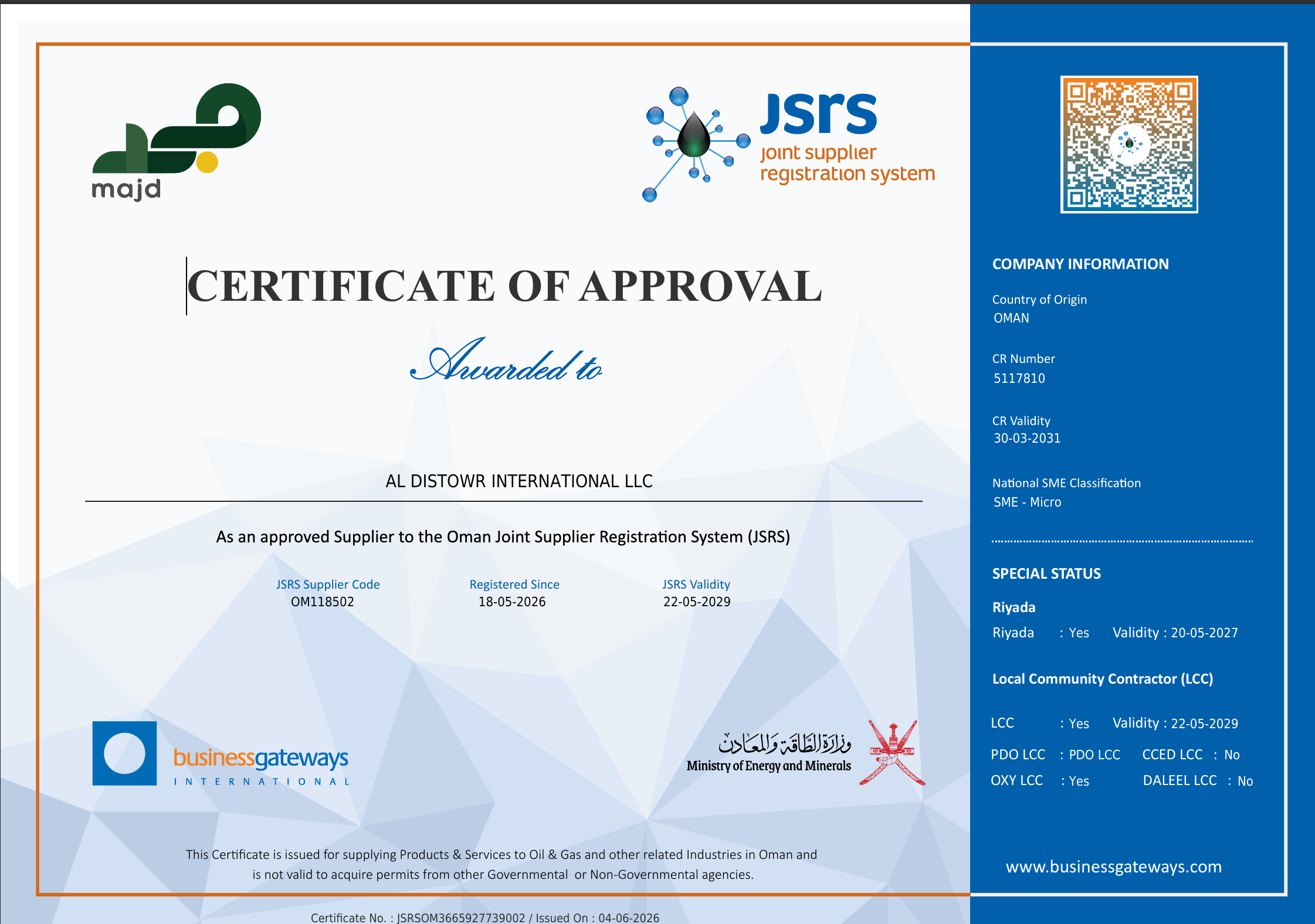Click the "As an approved Supplier" sentence
1315x924 pixels.
coord(503,537)
